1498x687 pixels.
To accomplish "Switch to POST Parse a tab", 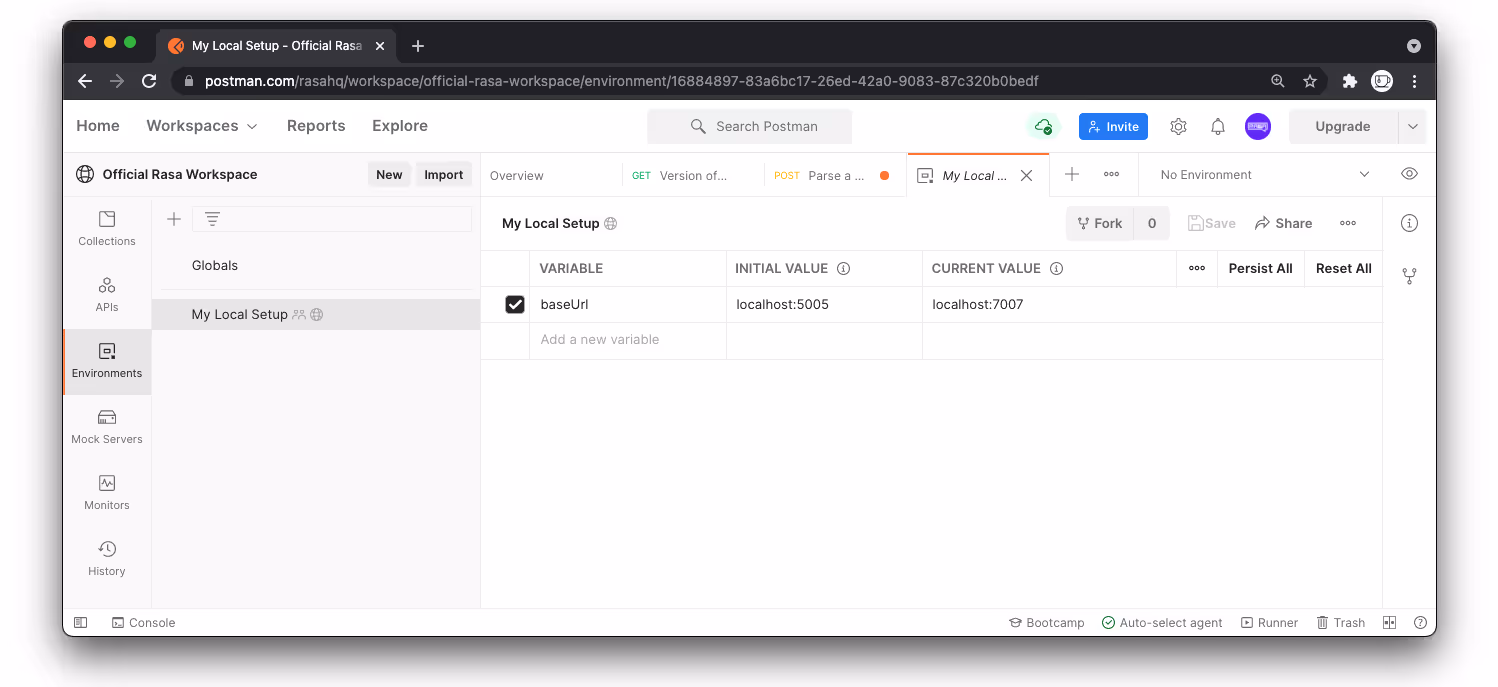I will (836, 175).
